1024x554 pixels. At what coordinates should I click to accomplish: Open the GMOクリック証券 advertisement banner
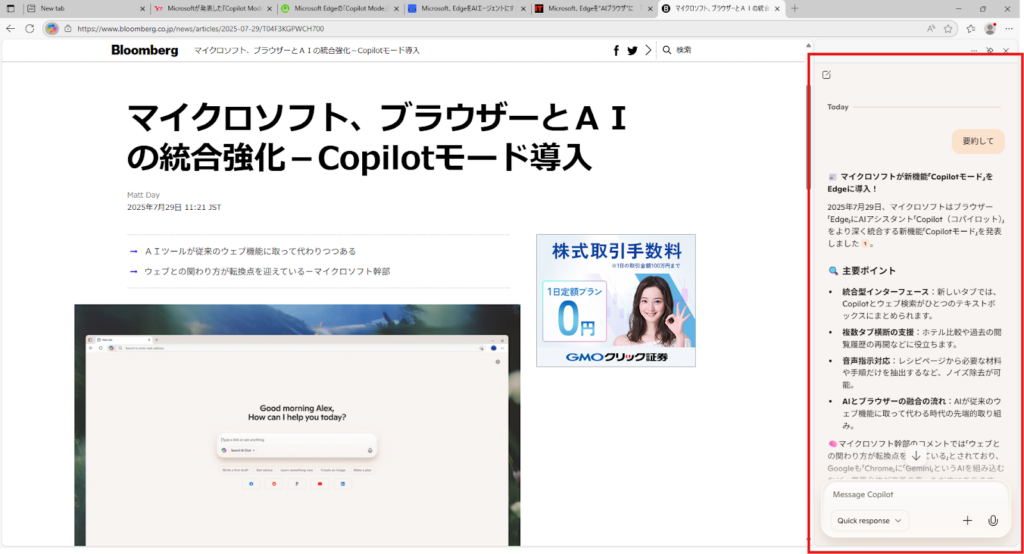616,301
